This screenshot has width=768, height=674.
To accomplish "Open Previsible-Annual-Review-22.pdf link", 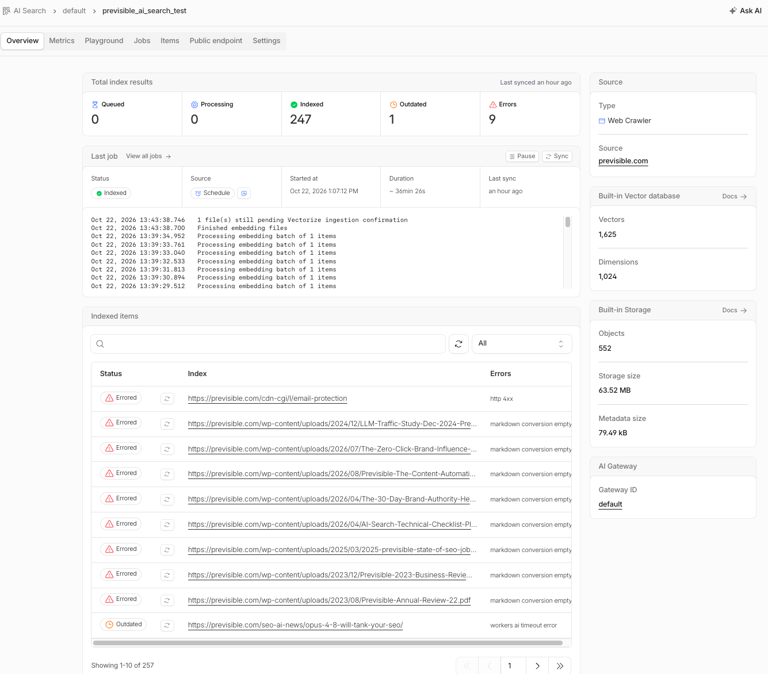I will pos(329,600).
